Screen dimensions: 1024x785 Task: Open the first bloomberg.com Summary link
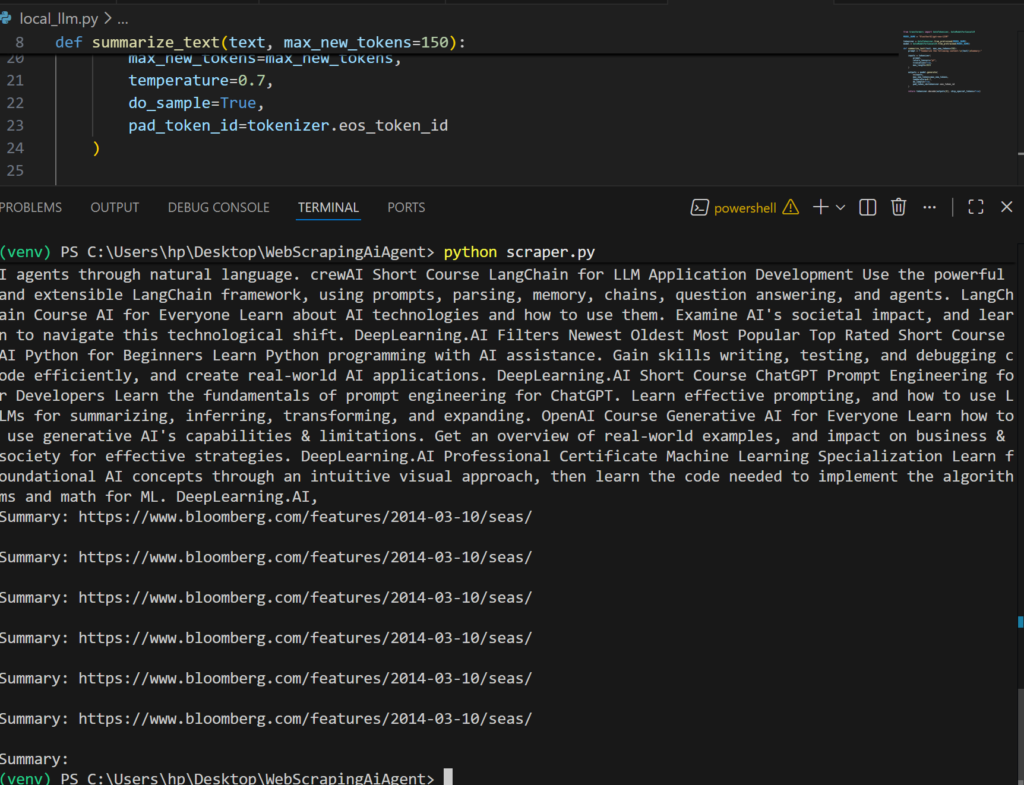pos(305,517)
